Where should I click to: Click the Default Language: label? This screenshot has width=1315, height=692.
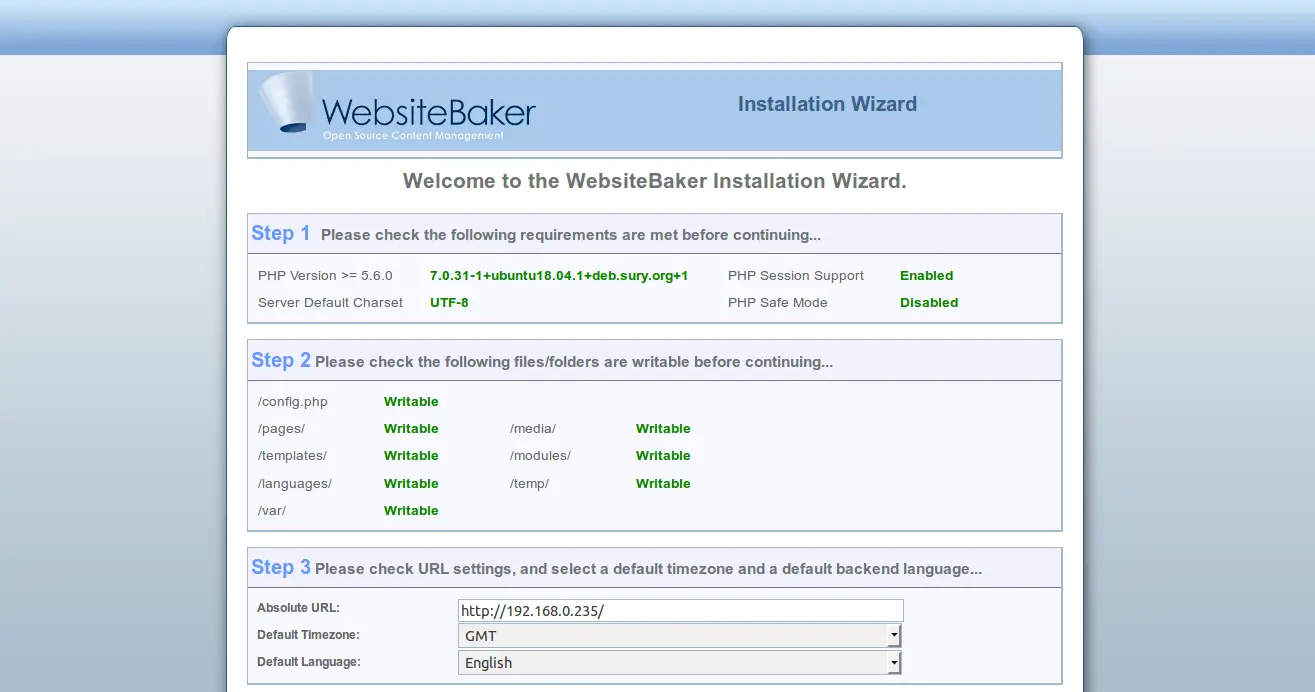[x=309, y=662]
